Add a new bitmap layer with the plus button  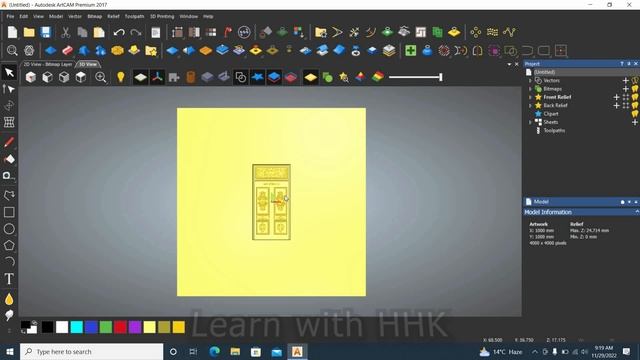pos(626,89)
